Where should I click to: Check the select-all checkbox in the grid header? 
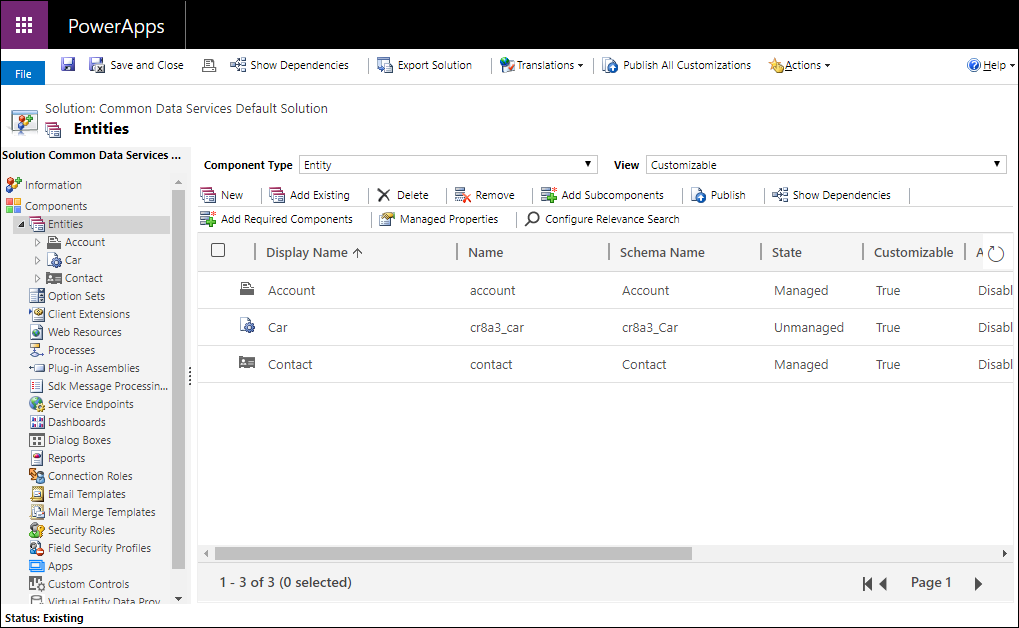(218, 251)
